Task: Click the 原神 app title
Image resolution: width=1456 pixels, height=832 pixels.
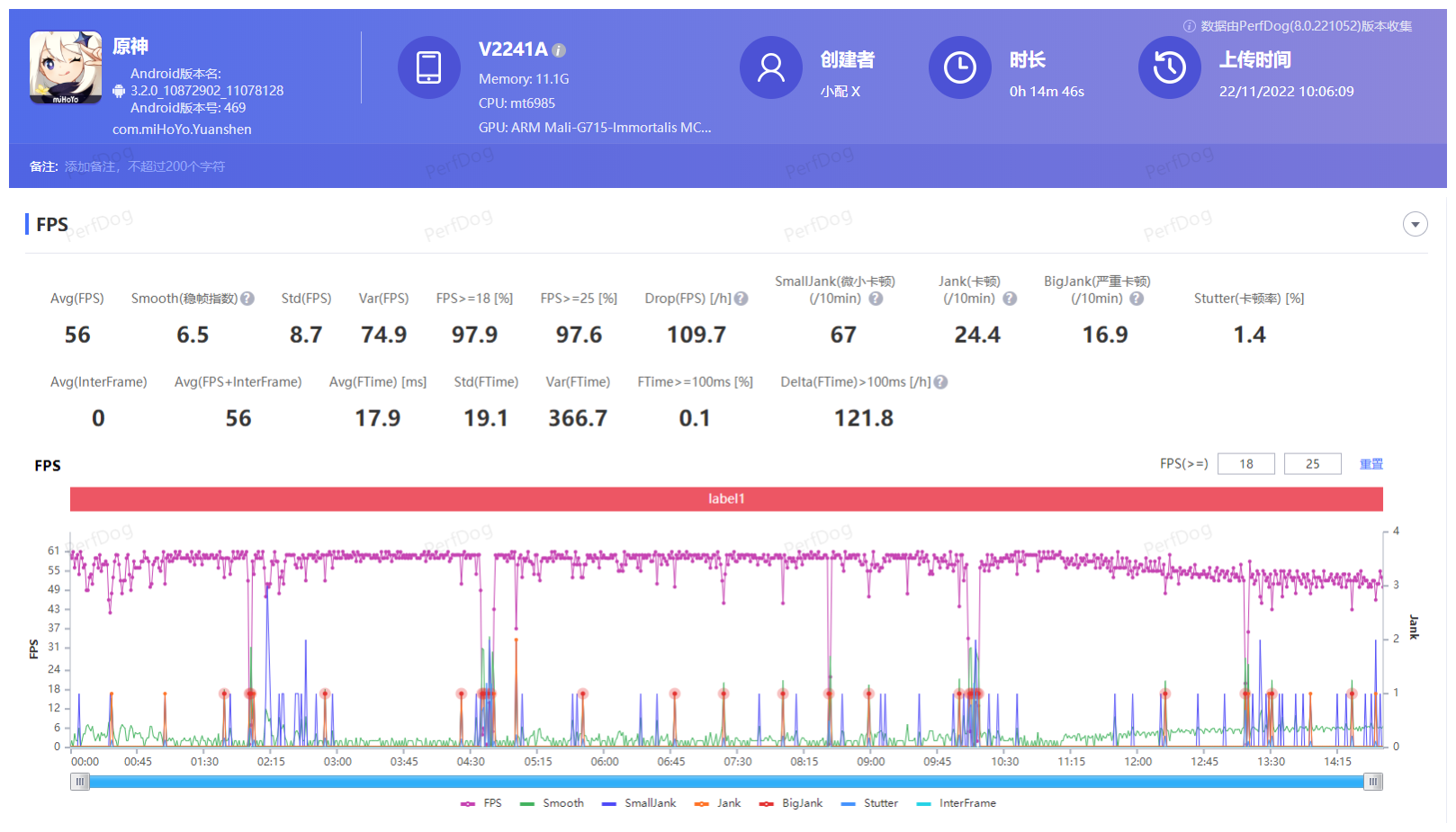Action: coord(130,47)
